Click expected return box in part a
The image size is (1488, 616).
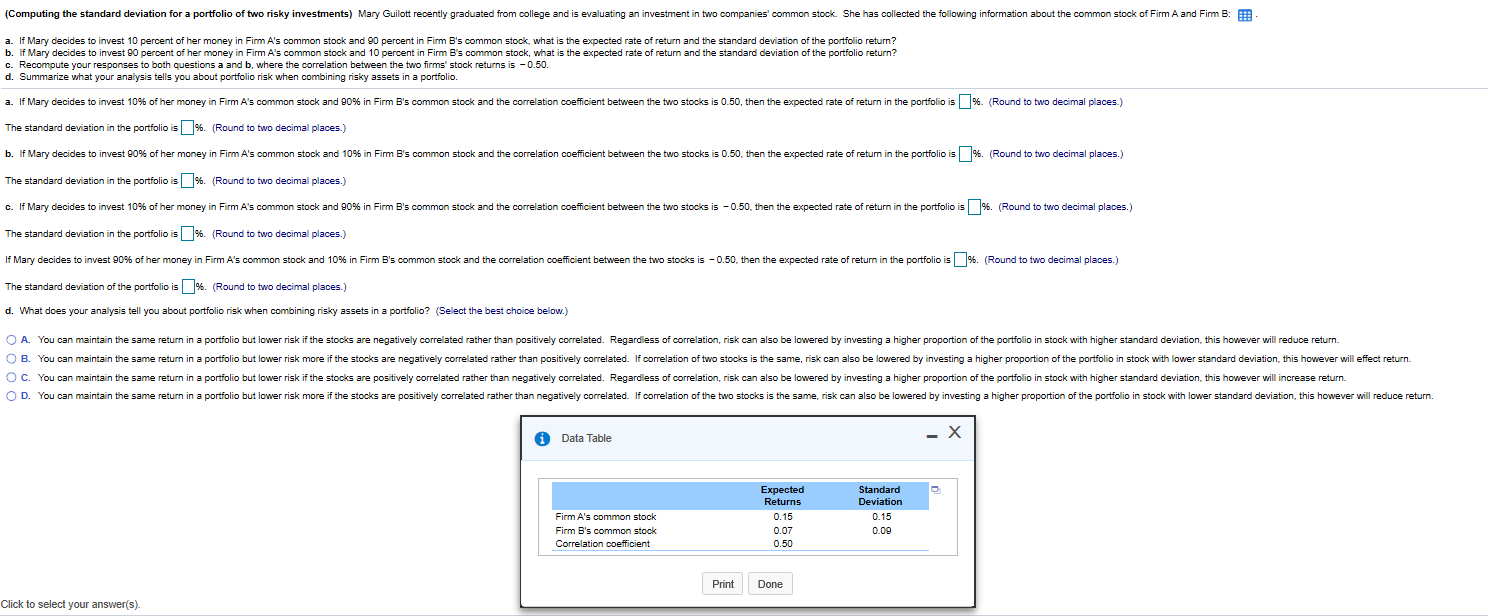tap(964, 100)
